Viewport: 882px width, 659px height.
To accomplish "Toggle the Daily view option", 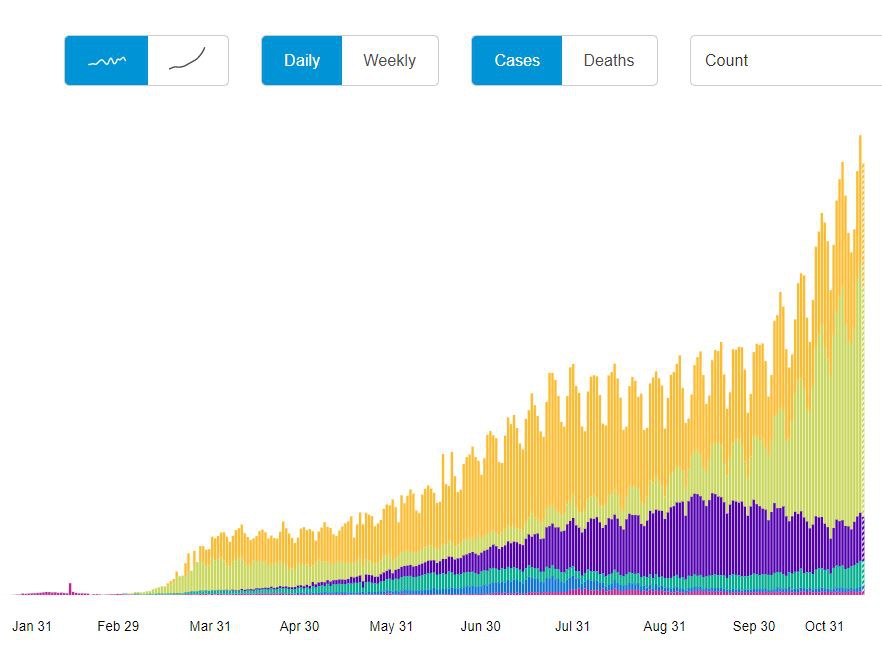I will tap(302, 61).
